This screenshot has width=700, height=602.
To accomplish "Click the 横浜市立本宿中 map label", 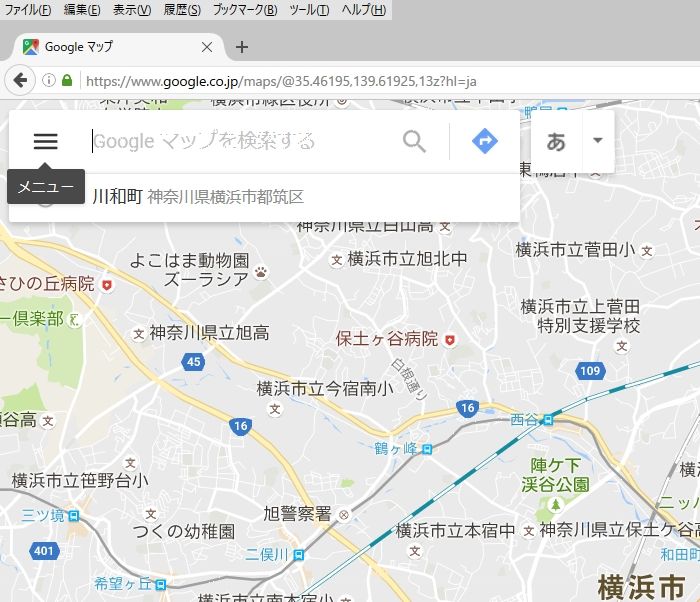I will 455,531.
